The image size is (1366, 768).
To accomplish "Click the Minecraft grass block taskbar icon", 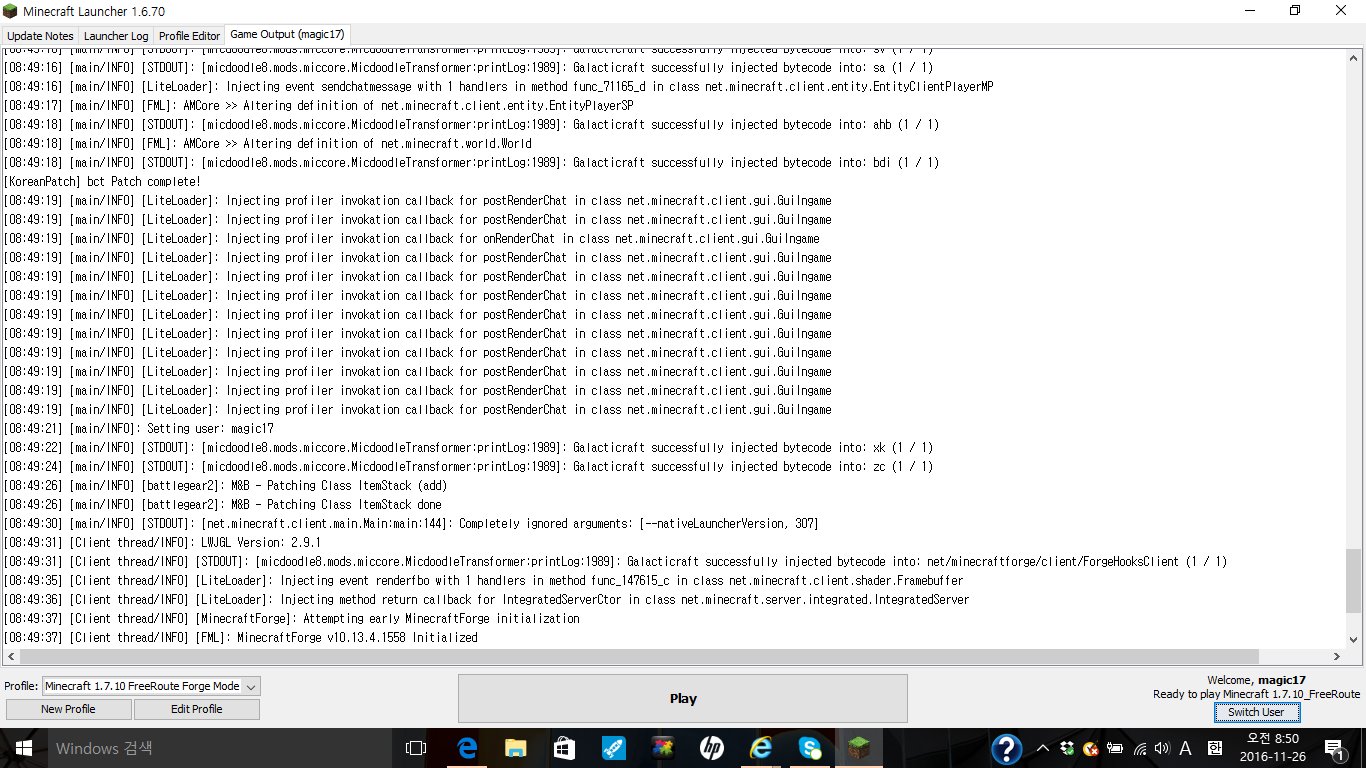I will [x=859, y=748].
